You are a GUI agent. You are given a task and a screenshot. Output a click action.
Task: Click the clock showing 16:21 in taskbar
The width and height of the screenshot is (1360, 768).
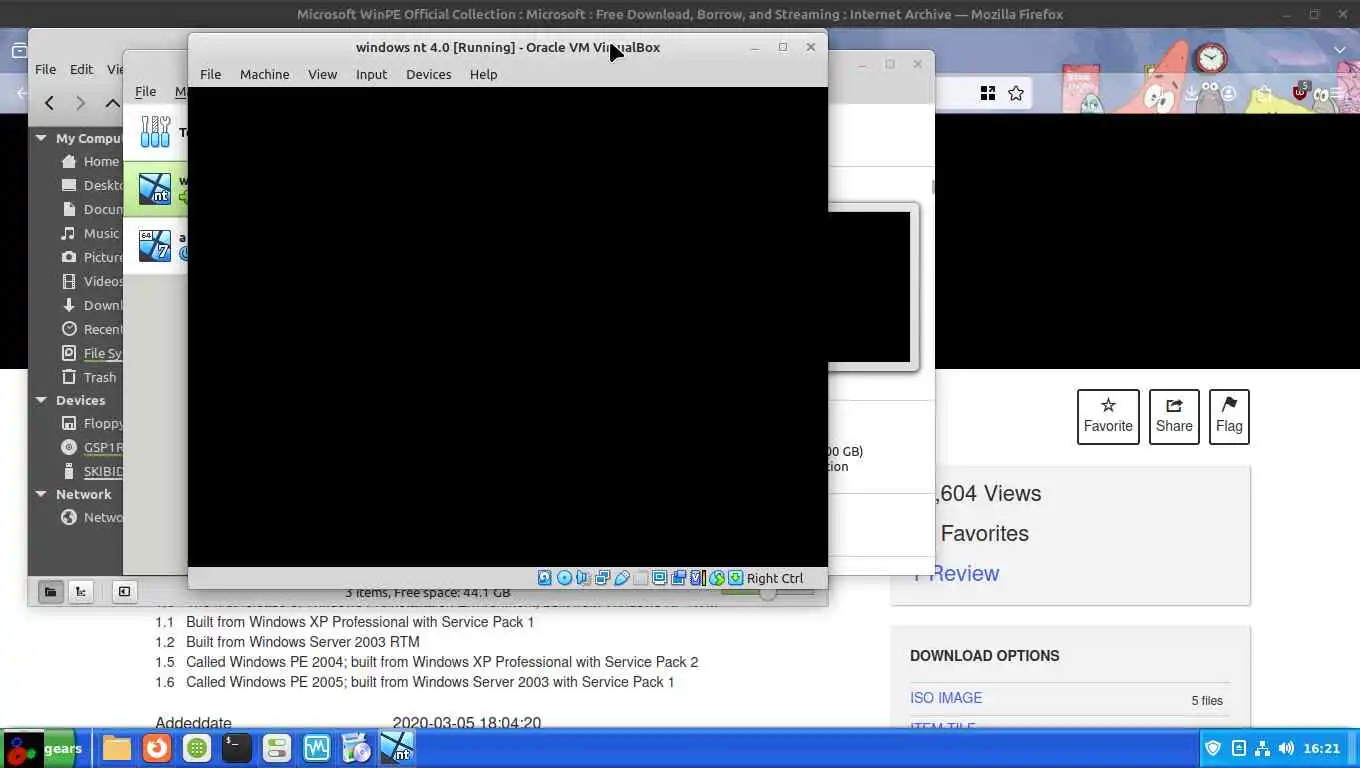(1321, 748)
